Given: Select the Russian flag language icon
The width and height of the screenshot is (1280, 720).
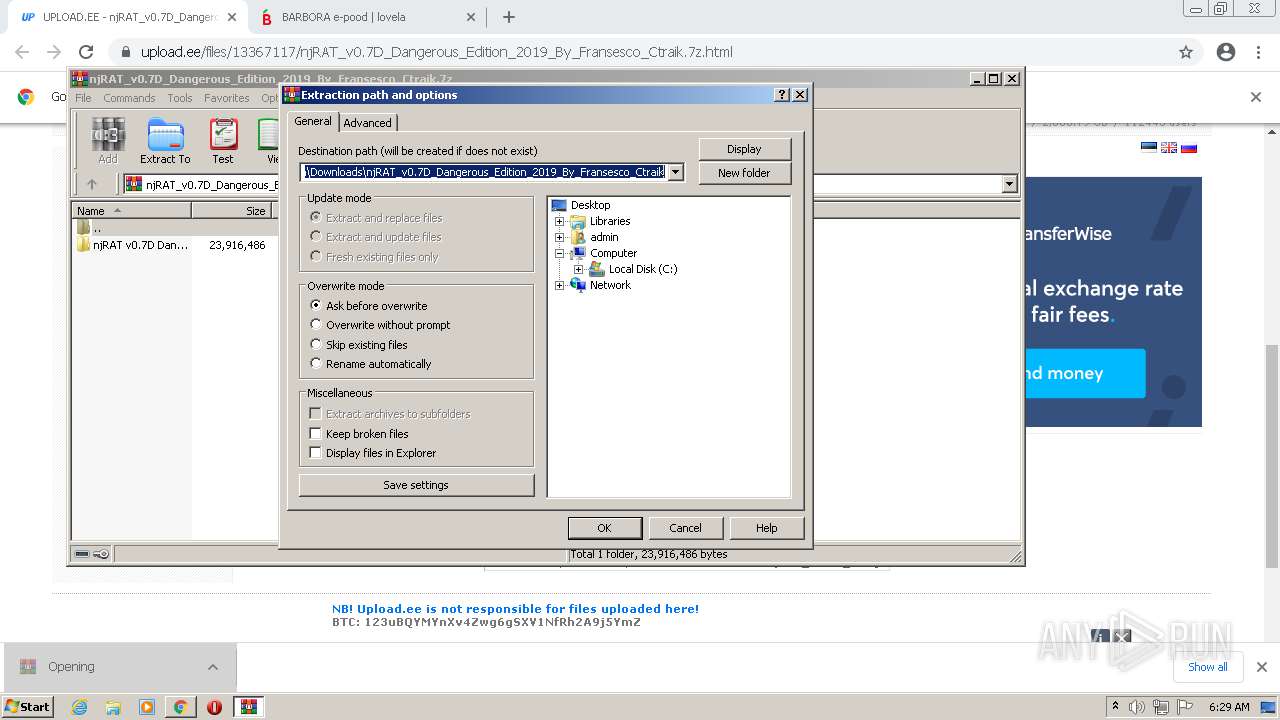Looking at the screenshot, I should tap(1189, 148).
